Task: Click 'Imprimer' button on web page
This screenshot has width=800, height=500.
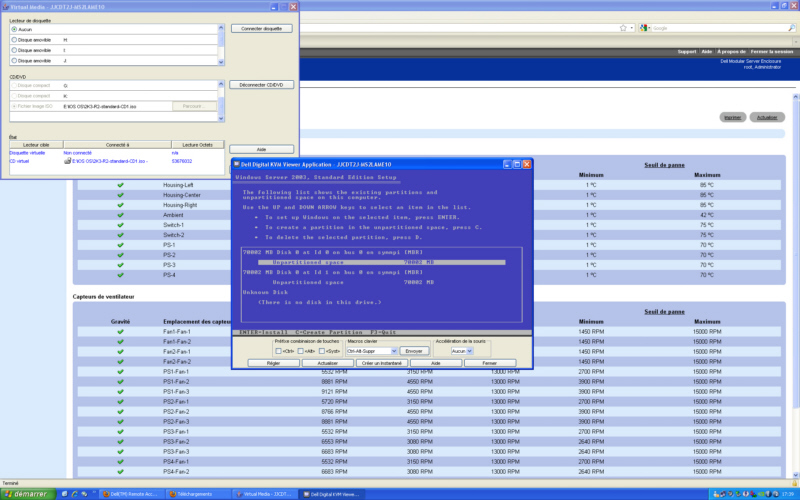Action: click(733, 117)
